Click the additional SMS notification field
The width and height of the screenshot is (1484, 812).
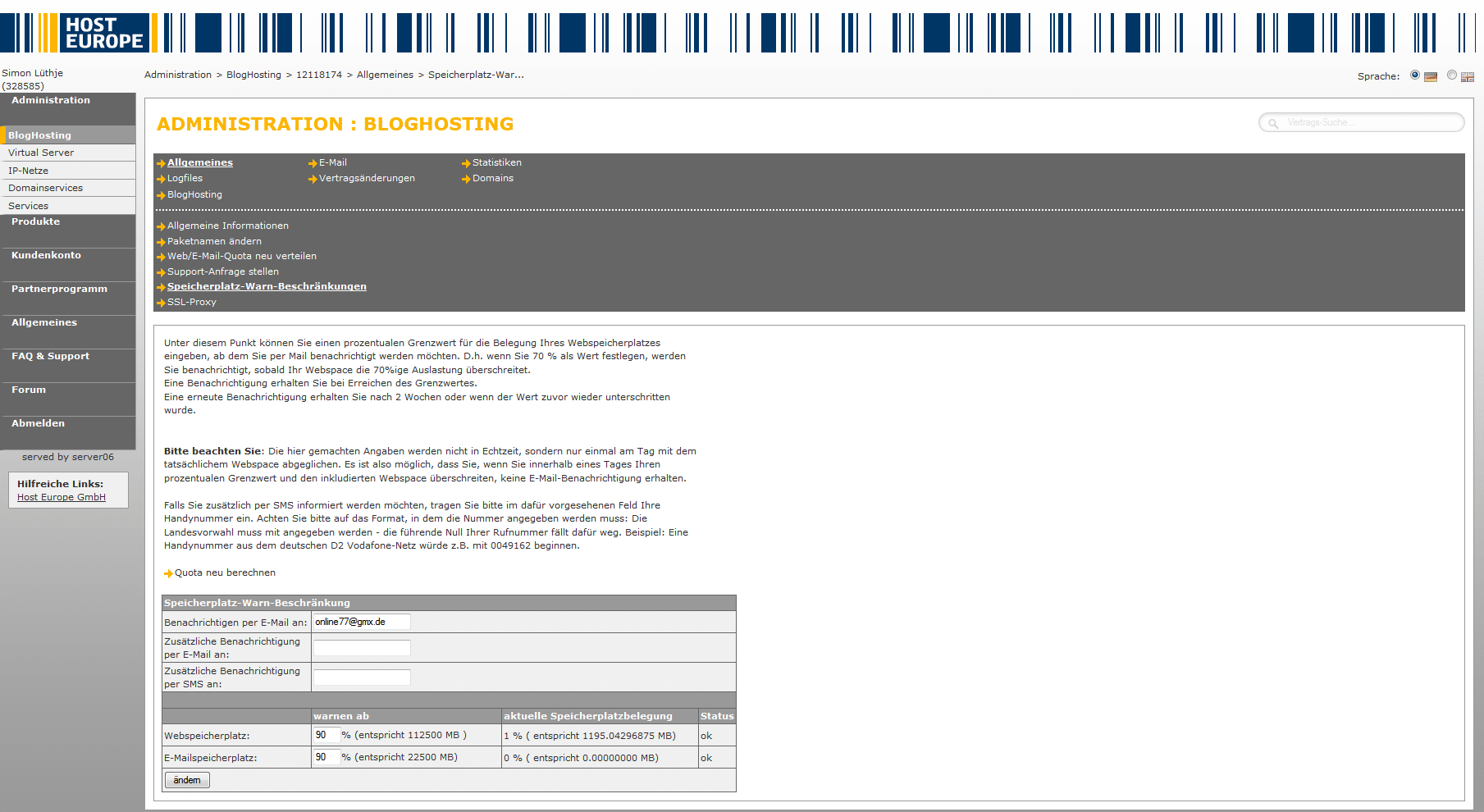point(362,677)
